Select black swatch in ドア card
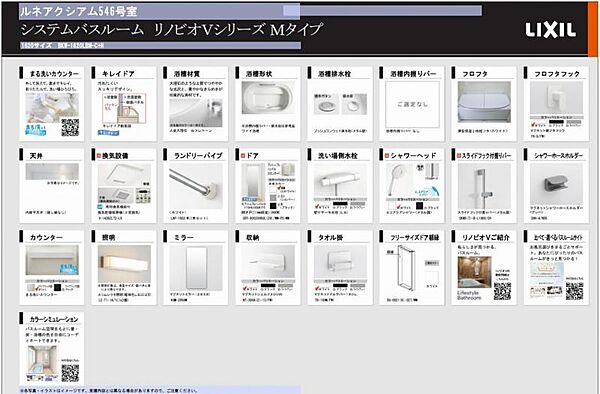600x394 pixels. click(272, 206)
